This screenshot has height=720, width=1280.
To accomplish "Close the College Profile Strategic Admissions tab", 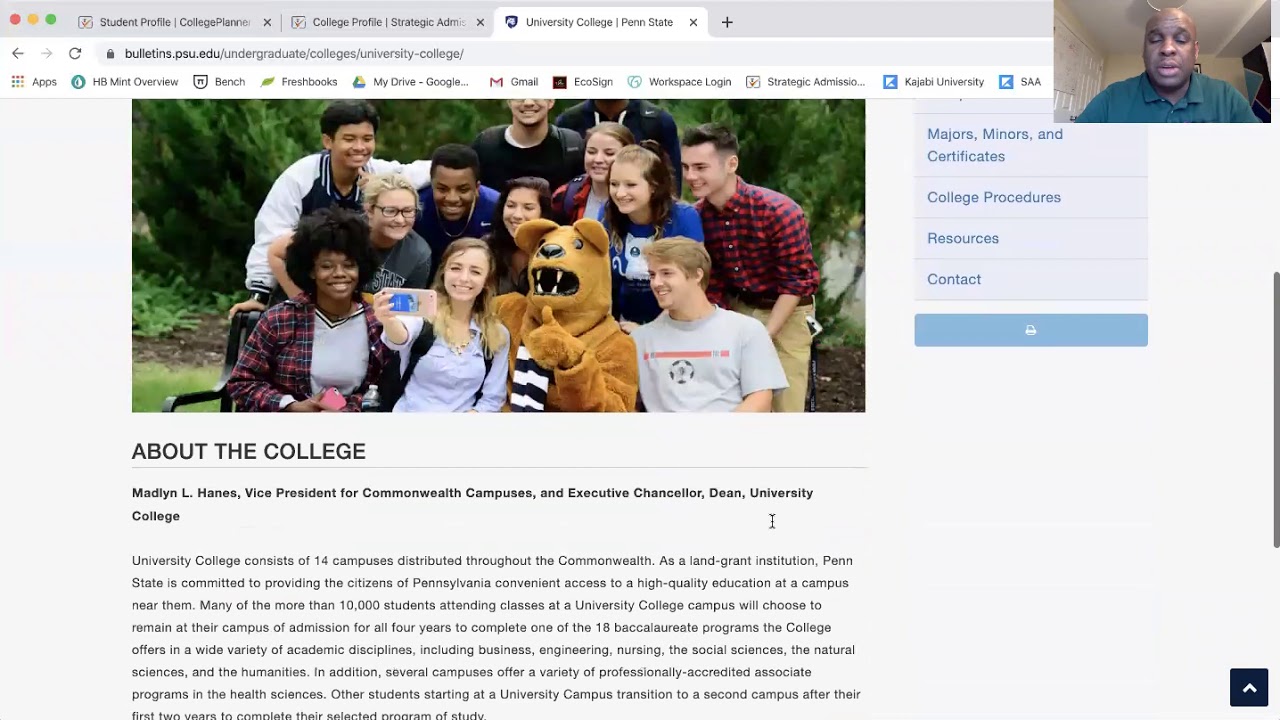I will point(480,22).
